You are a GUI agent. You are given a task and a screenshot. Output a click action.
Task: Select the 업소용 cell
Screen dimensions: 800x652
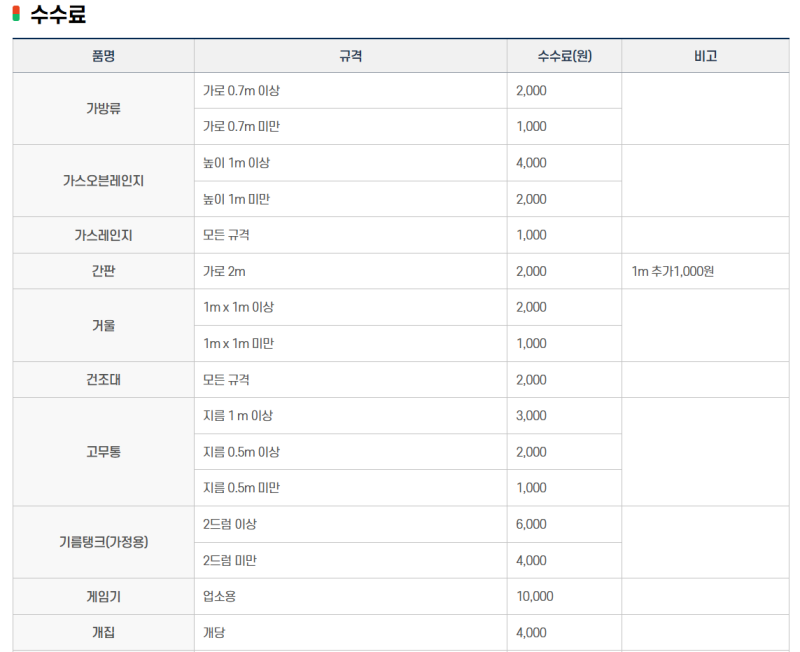coord(351,596)
